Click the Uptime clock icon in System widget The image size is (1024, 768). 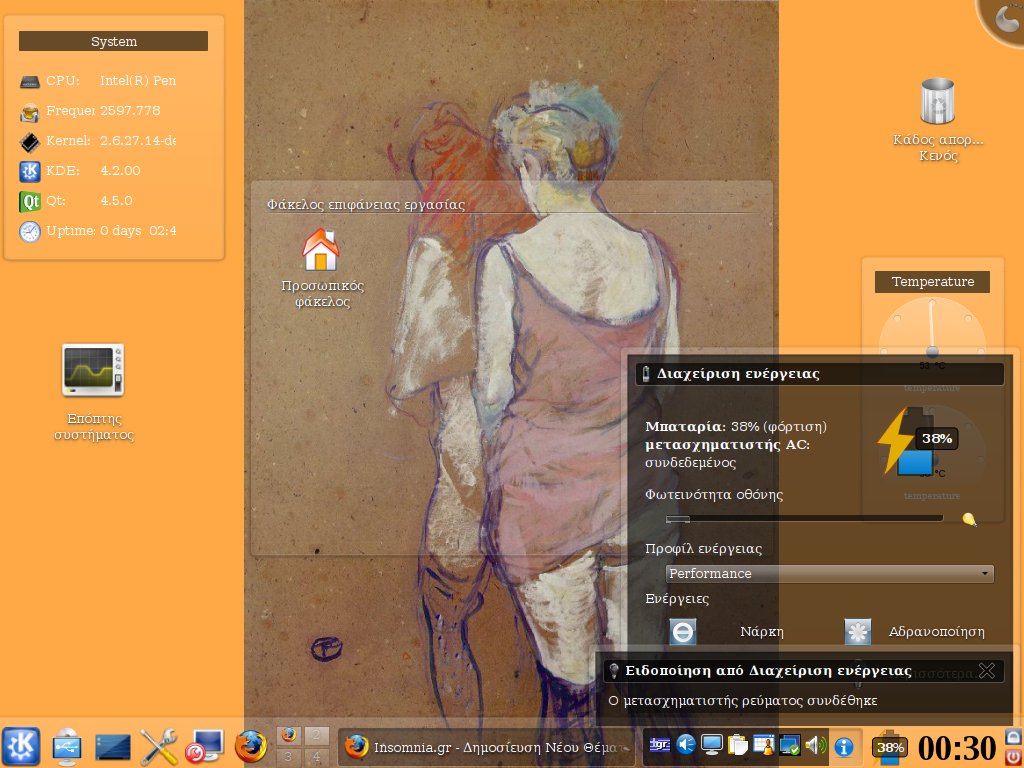coord(29,231)
